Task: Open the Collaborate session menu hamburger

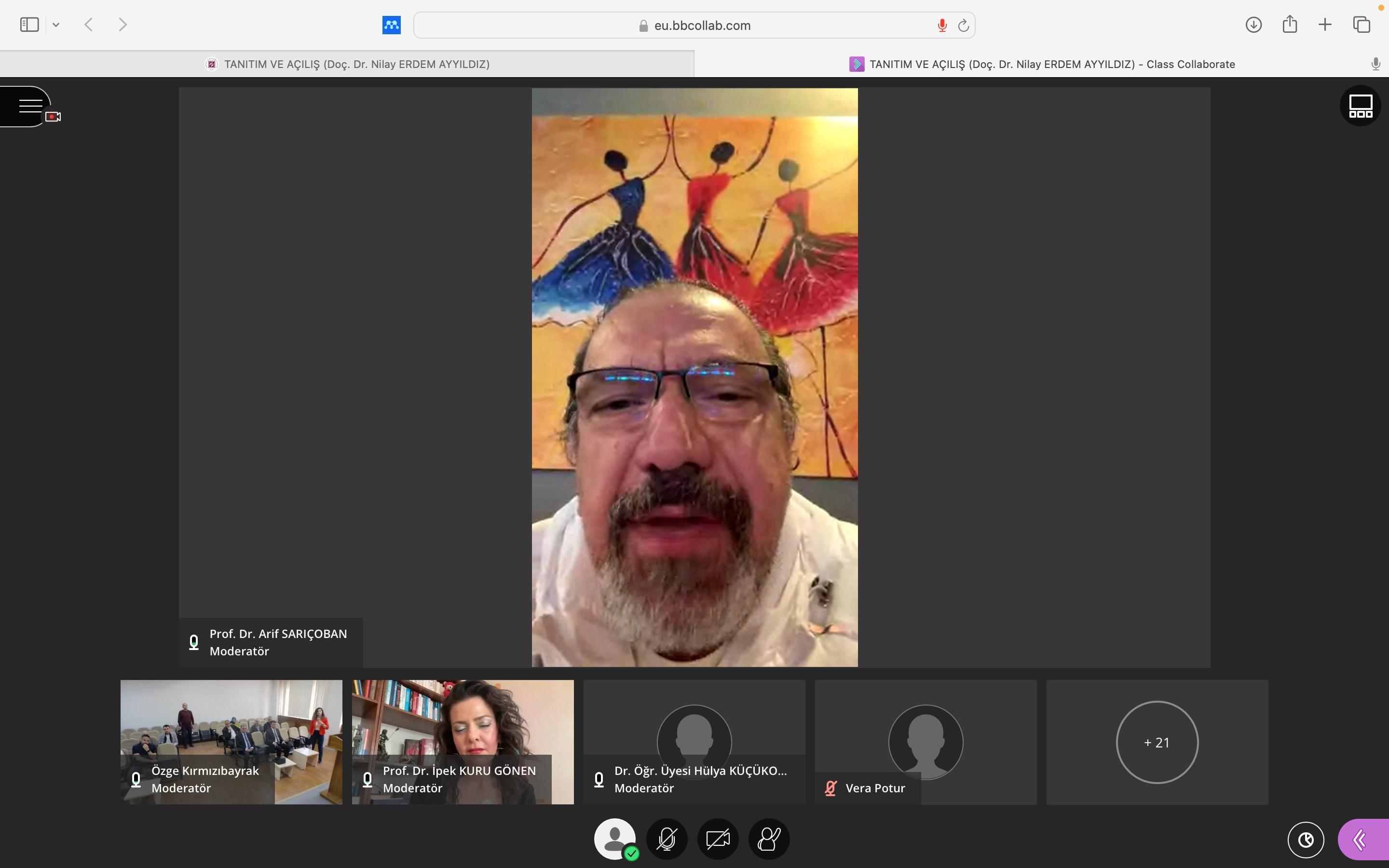Action: (x=30, y=106)
